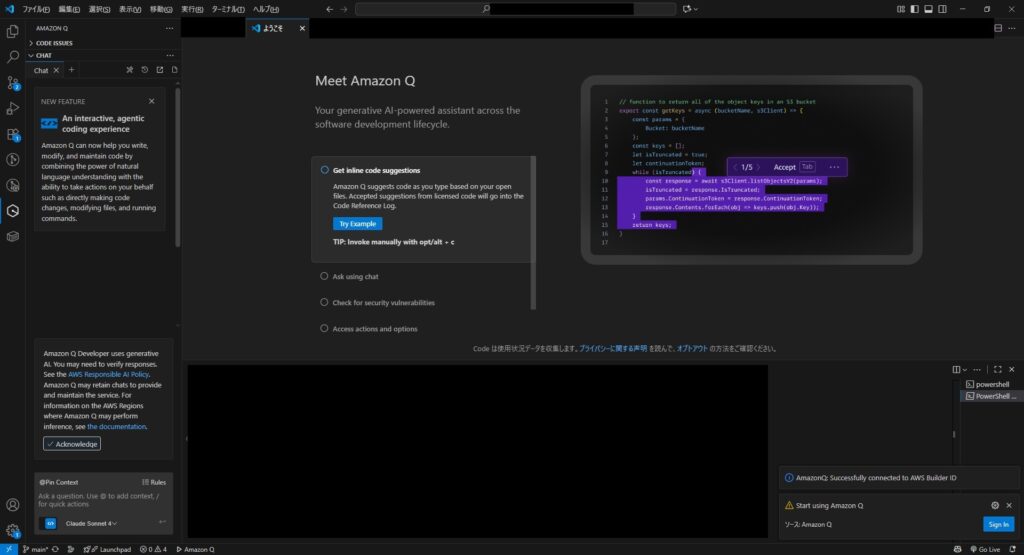The image size is (1024, 555).
Task: Open the notifications bell in status bar
Action: click(x=1012, y=549)
